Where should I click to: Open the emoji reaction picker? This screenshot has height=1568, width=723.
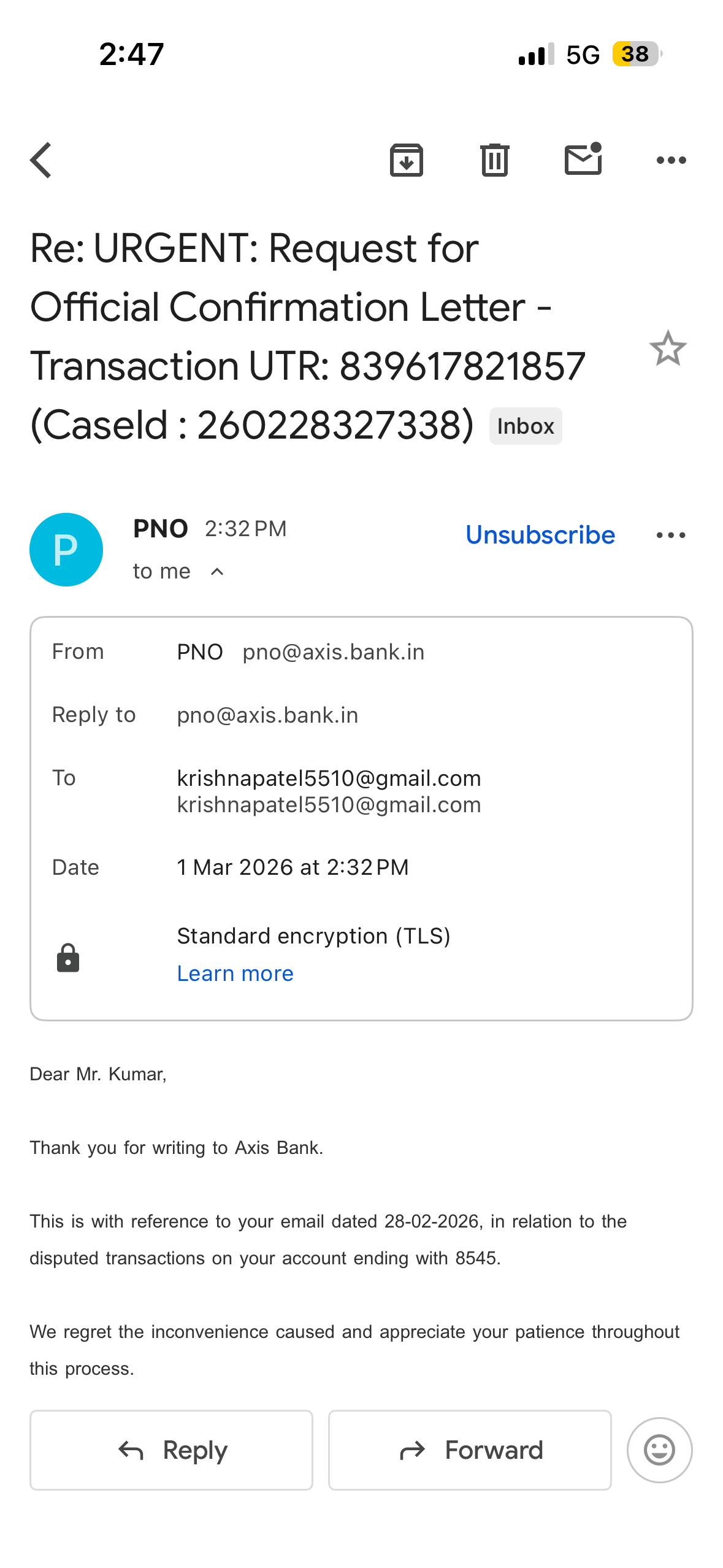659,1450
